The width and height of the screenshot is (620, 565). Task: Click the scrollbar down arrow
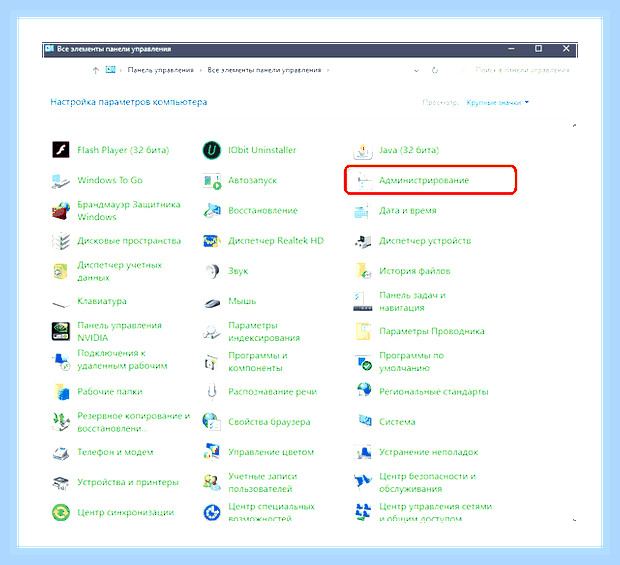[x=574, y=520]
